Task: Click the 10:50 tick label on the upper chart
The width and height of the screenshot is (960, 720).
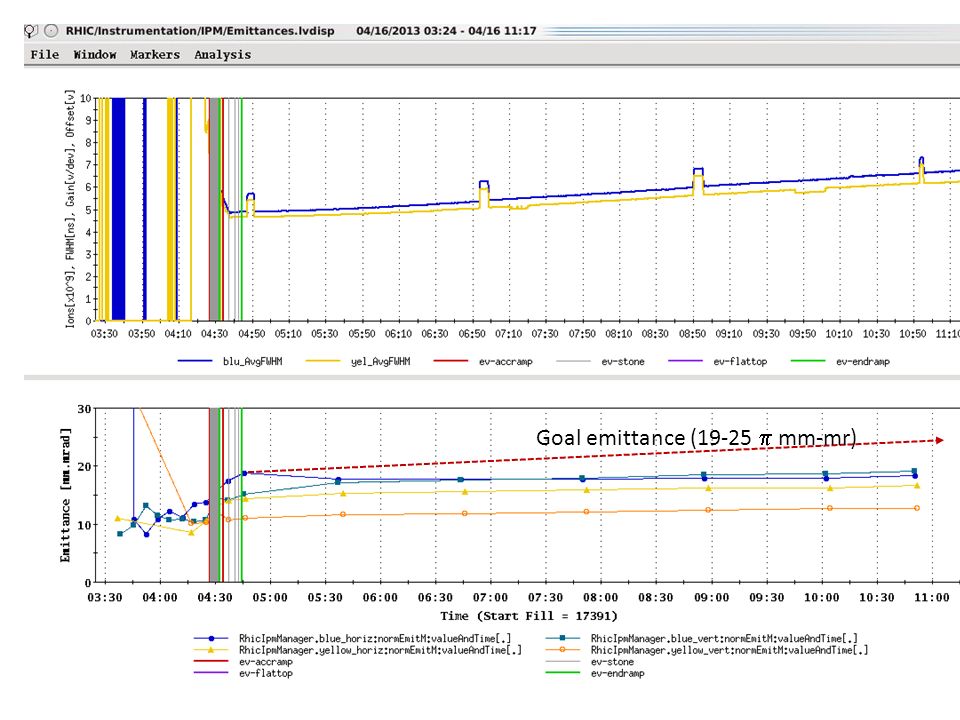Action: coord(912,334)
